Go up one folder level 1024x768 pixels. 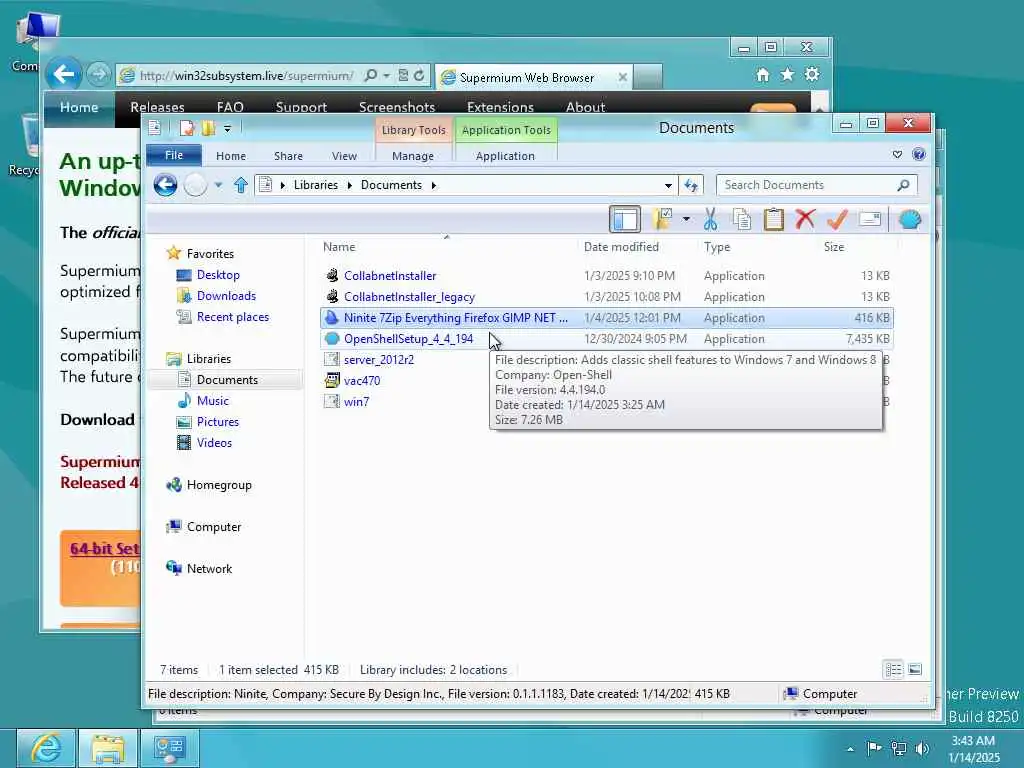click(240, 185)
